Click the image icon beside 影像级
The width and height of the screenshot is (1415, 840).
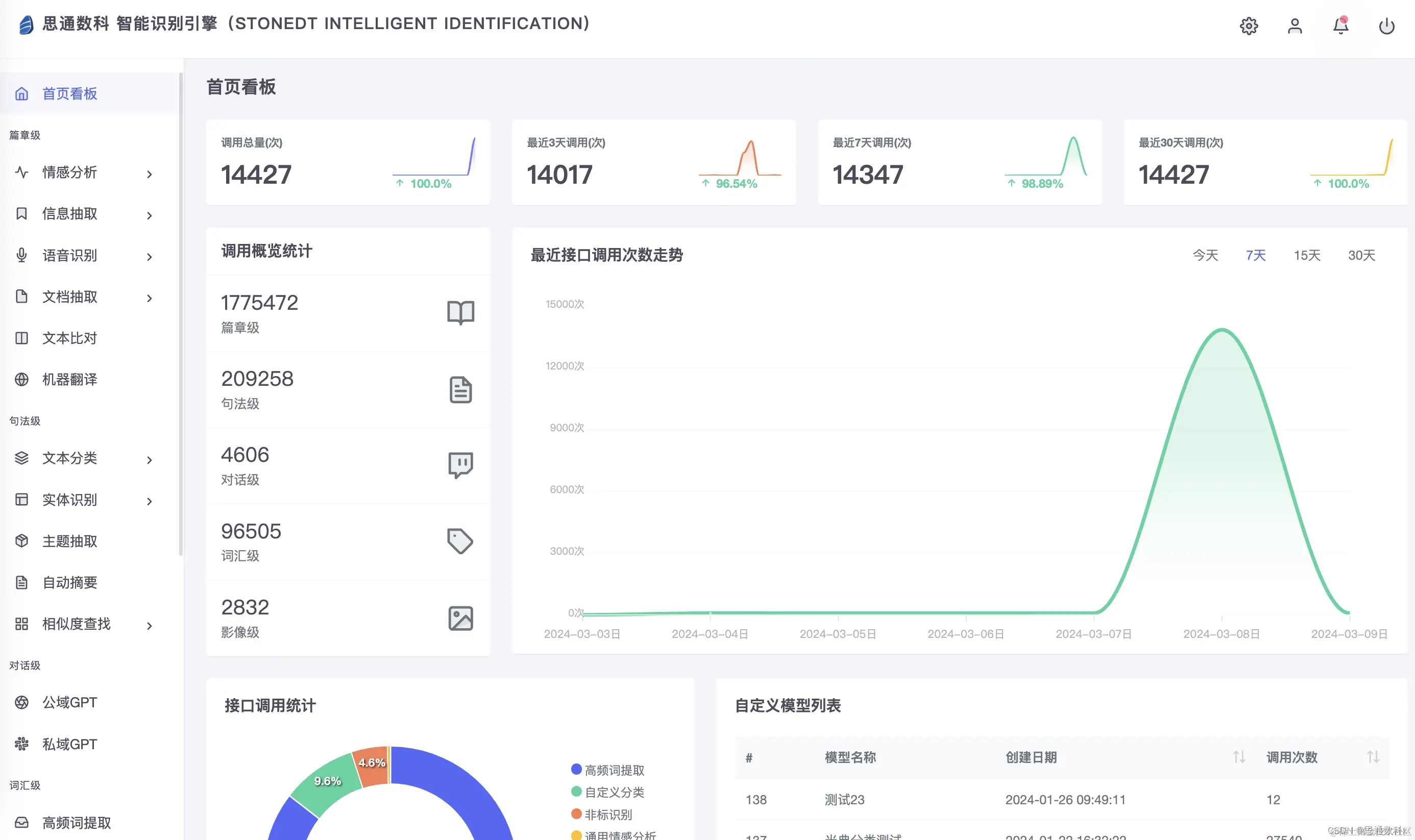pos(460,618)
